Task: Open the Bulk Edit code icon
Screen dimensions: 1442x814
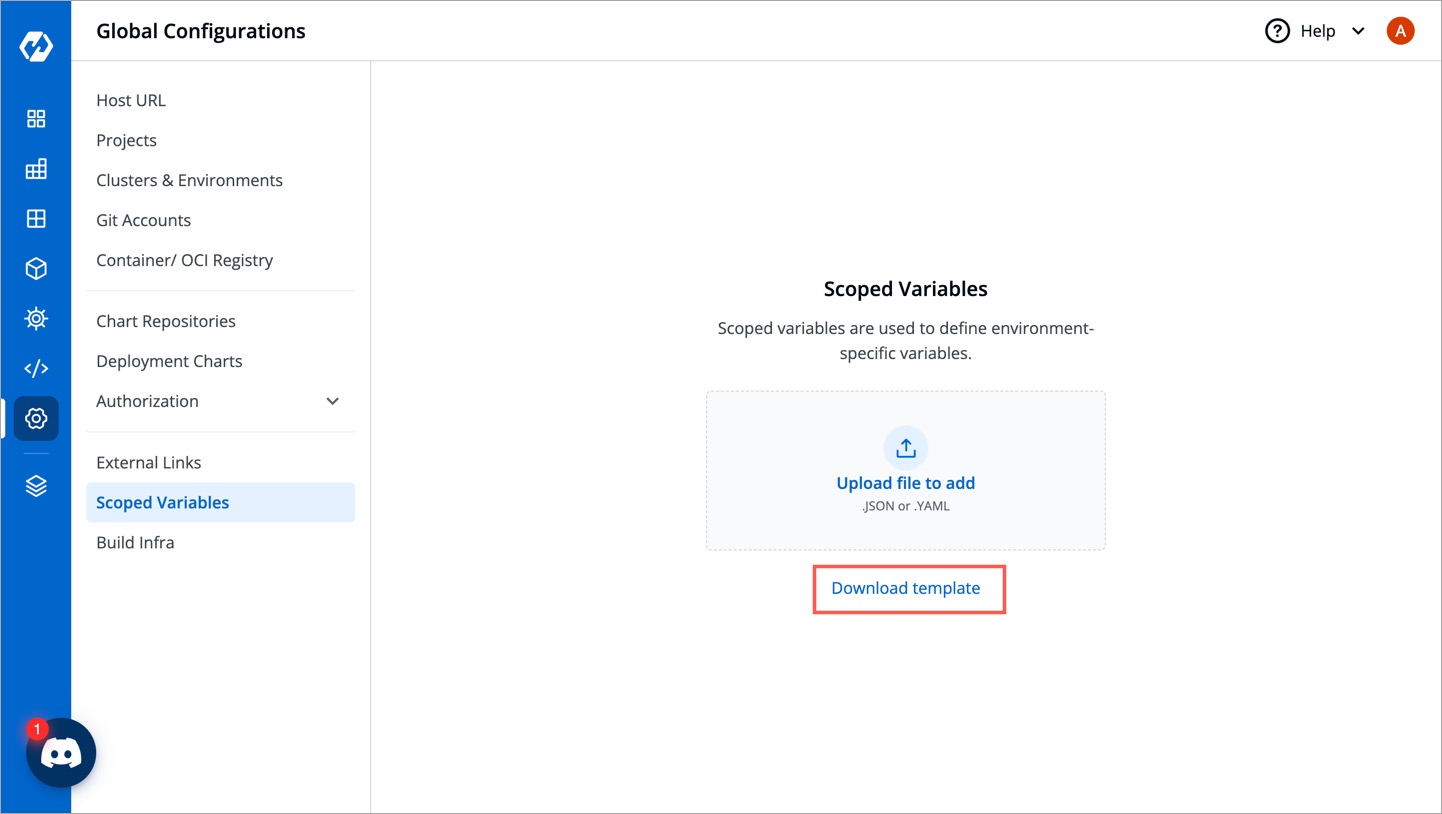Action: coord(35,368)
